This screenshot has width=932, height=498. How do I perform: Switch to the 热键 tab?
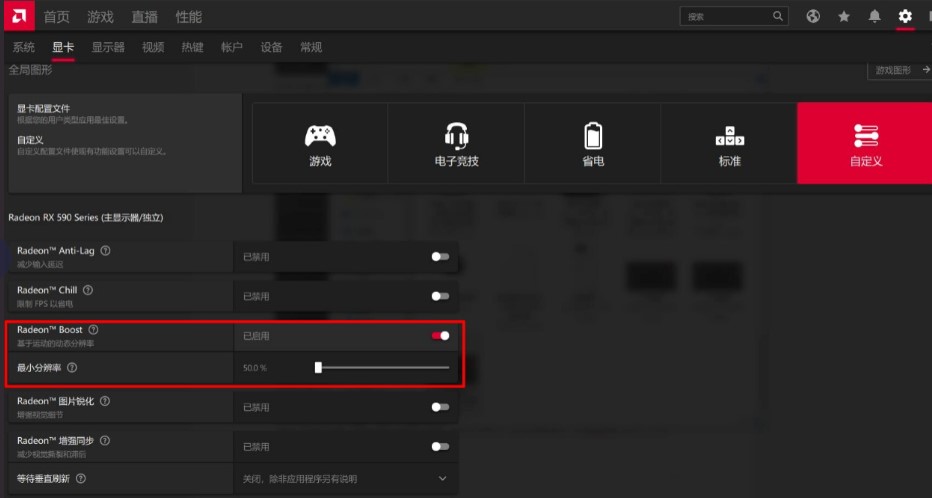tap(192, 48)
